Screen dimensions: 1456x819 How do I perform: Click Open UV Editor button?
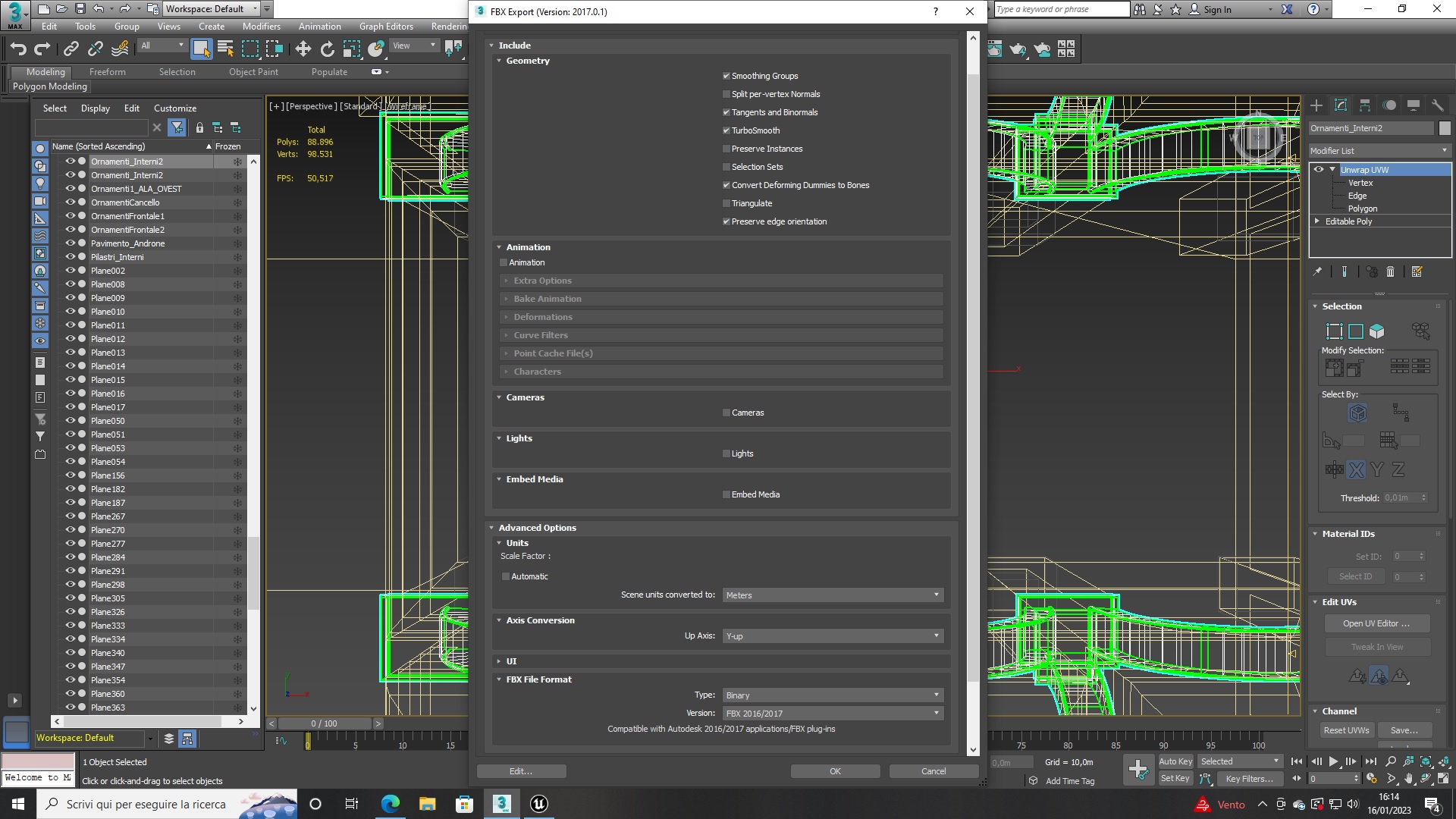point(1376,623)
